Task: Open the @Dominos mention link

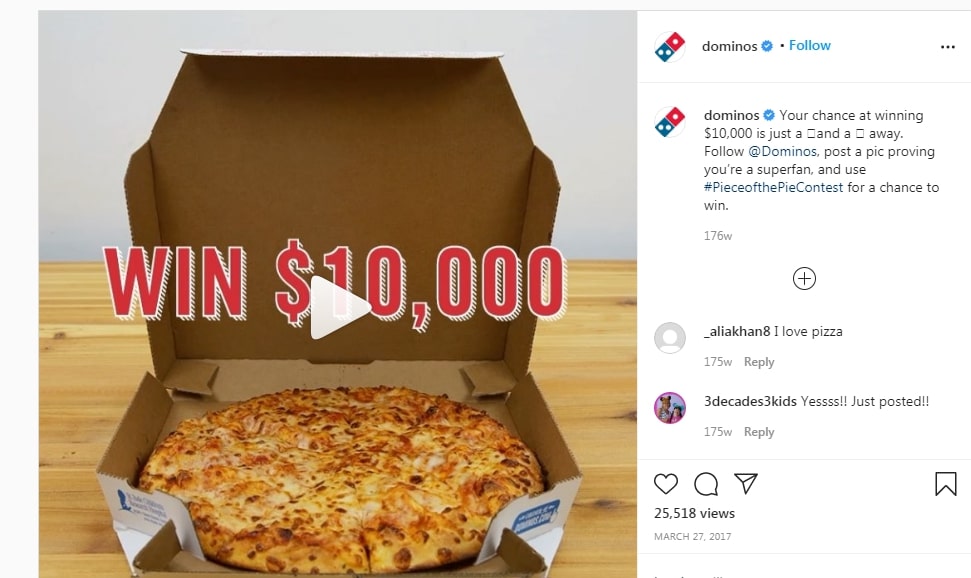Action: [782, 151]
